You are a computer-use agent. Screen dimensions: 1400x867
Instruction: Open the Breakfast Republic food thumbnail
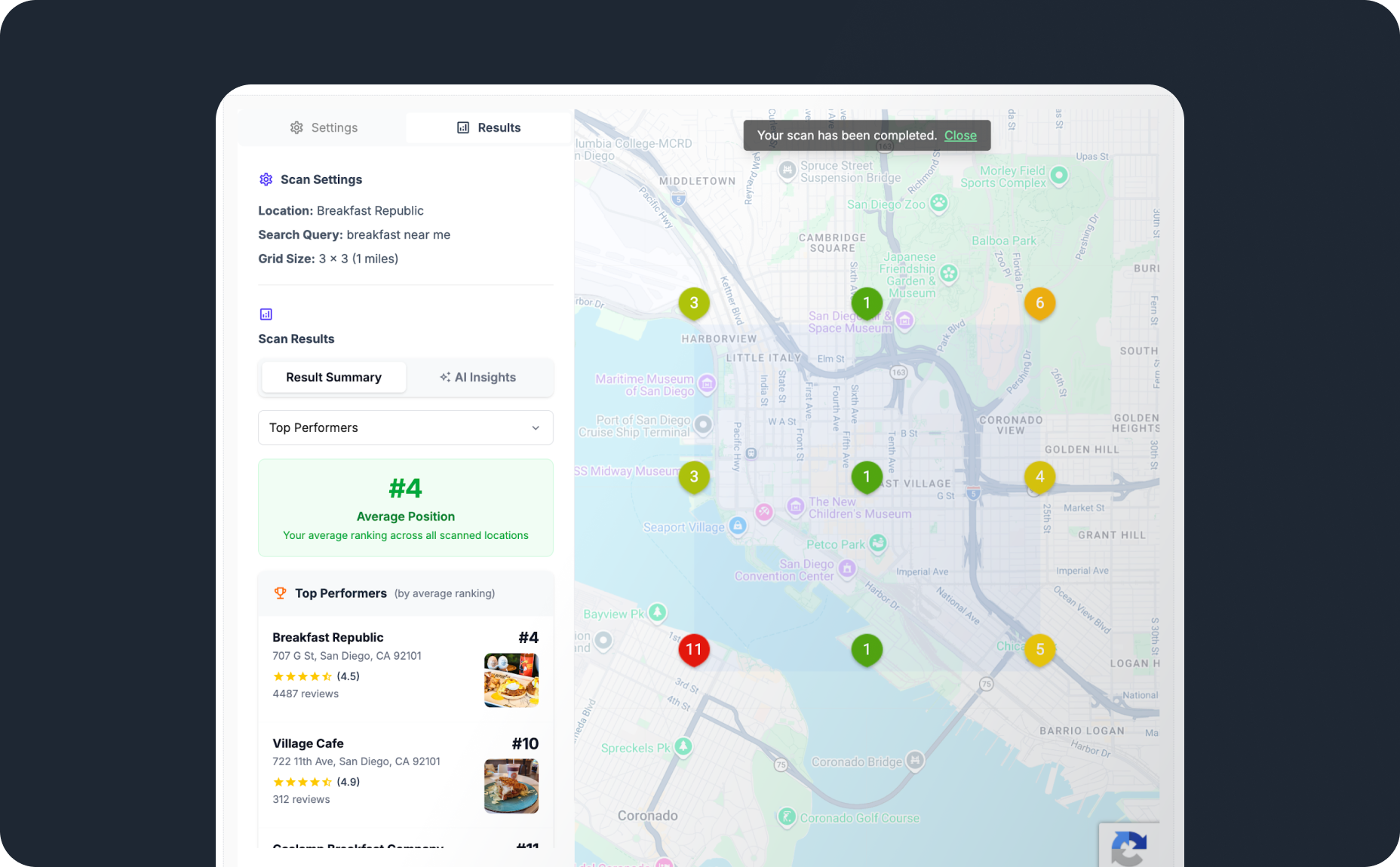511,680
